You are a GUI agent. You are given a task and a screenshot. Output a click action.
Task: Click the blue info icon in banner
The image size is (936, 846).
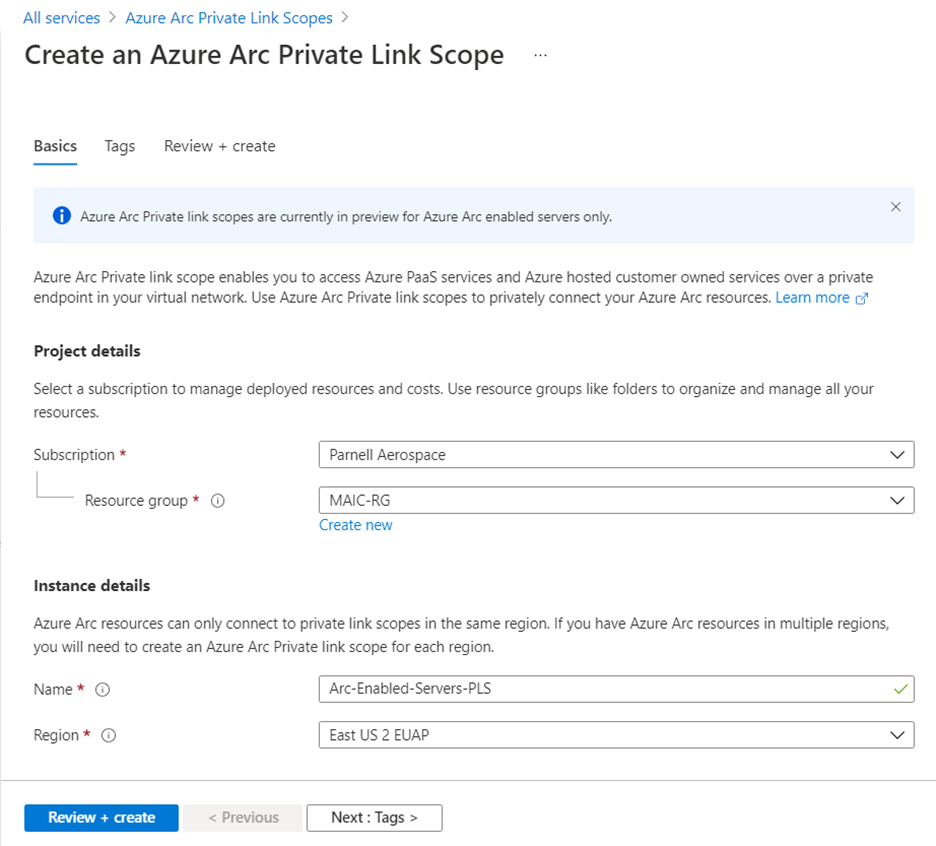click(x=62, y=215)
